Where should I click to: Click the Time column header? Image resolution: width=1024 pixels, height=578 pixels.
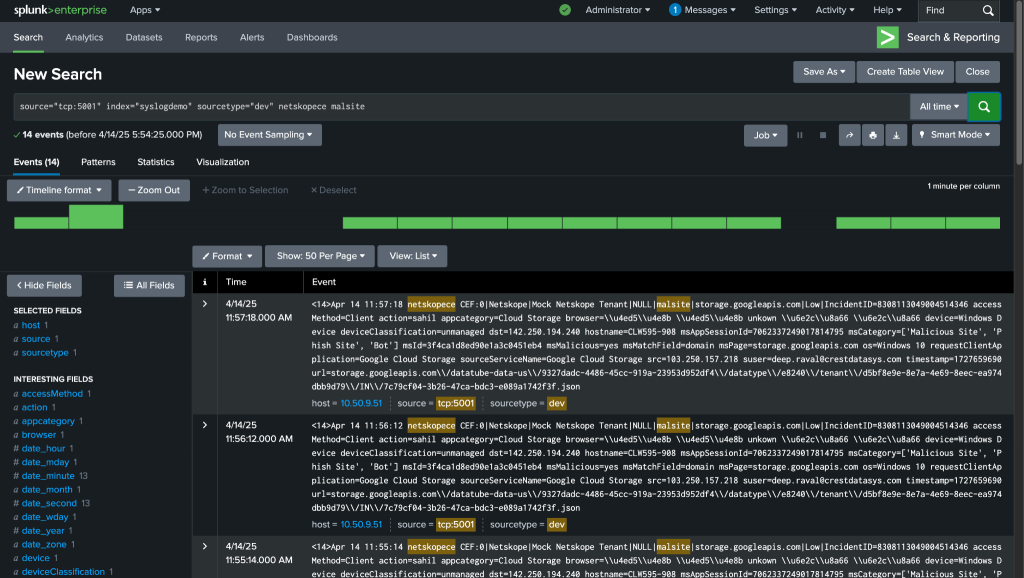point(236,282)
